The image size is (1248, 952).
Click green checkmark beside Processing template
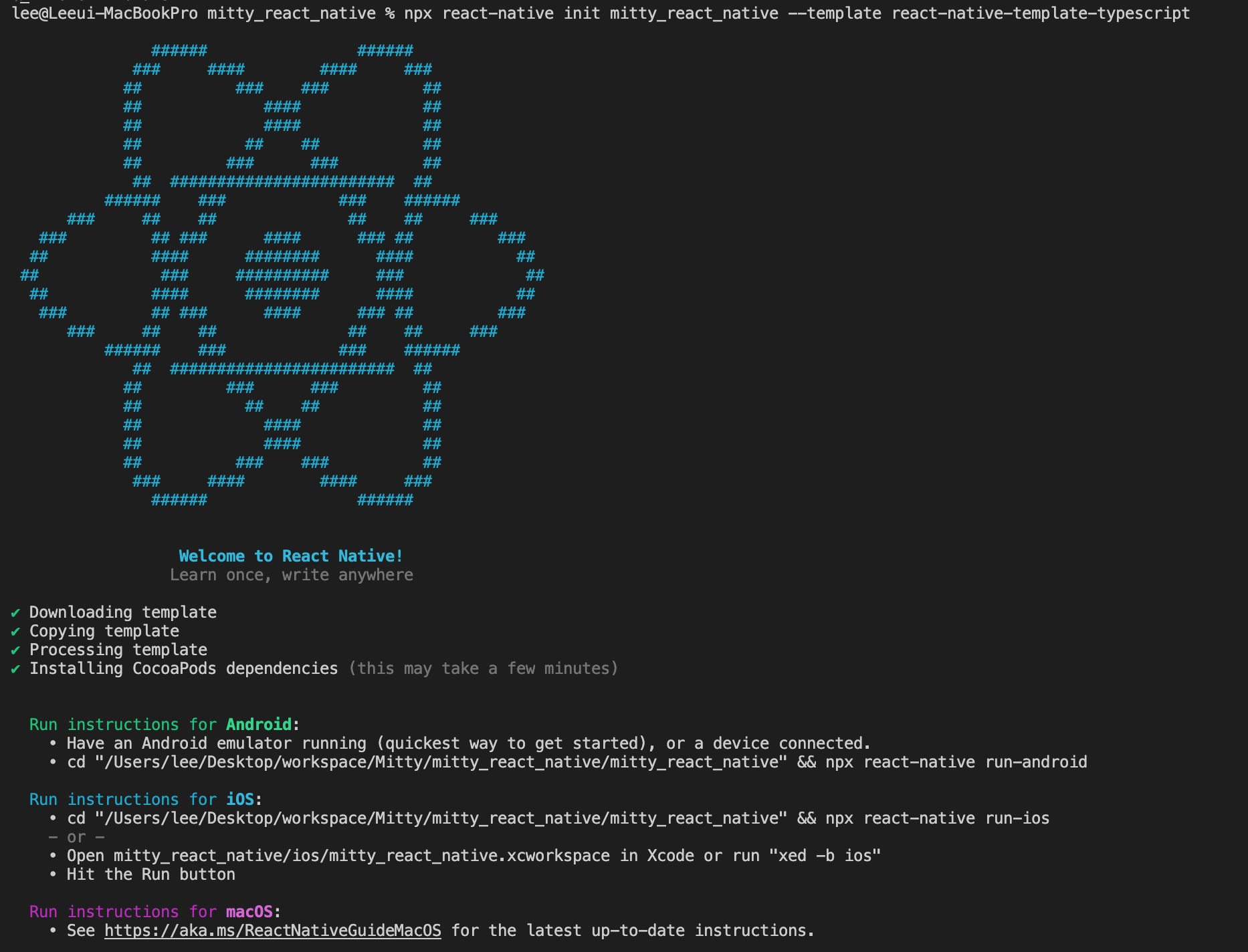pos(15,650)
